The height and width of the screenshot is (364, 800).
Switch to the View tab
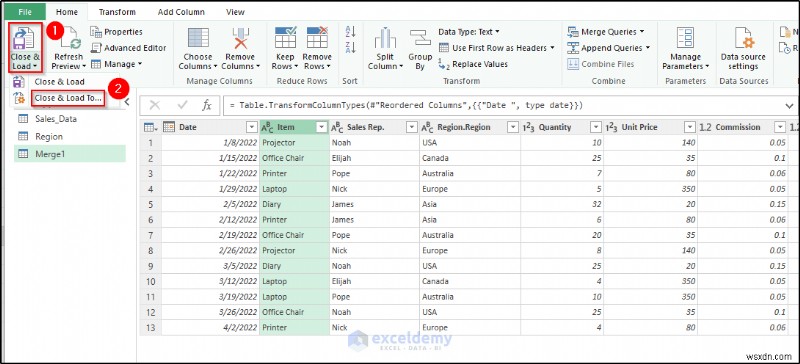click(x=235, y=11)
